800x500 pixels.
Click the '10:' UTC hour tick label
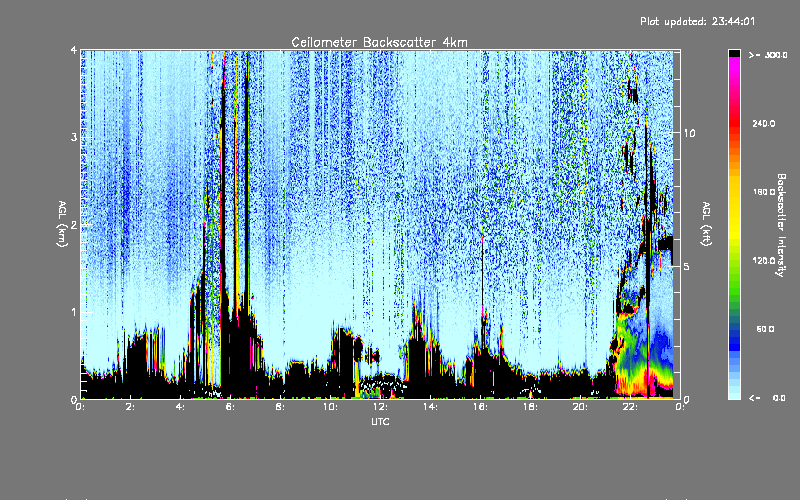[330, 407]
